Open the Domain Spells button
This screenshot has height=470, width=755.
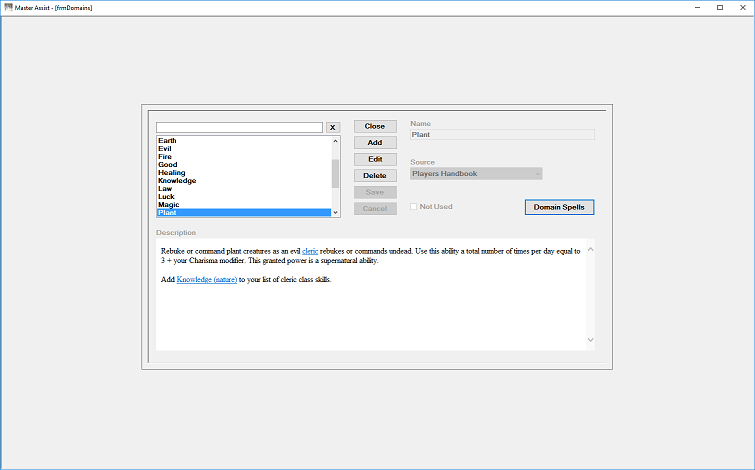coord(559,207)
